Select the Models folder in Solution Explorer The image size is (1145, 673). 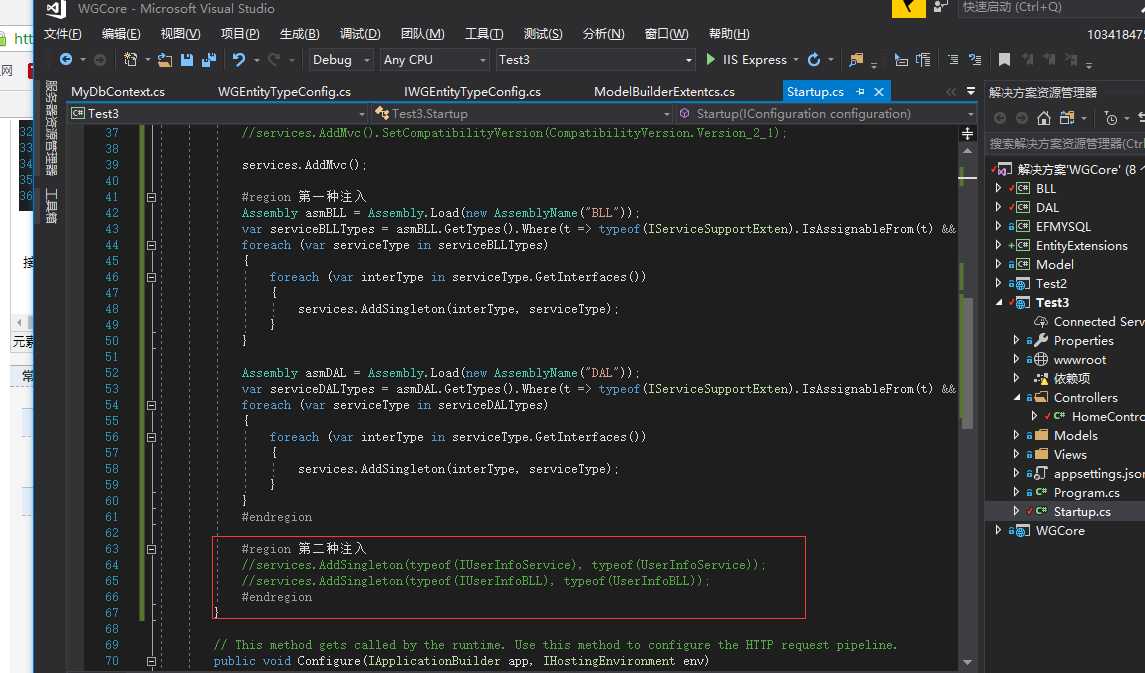tap(1076, 435)
